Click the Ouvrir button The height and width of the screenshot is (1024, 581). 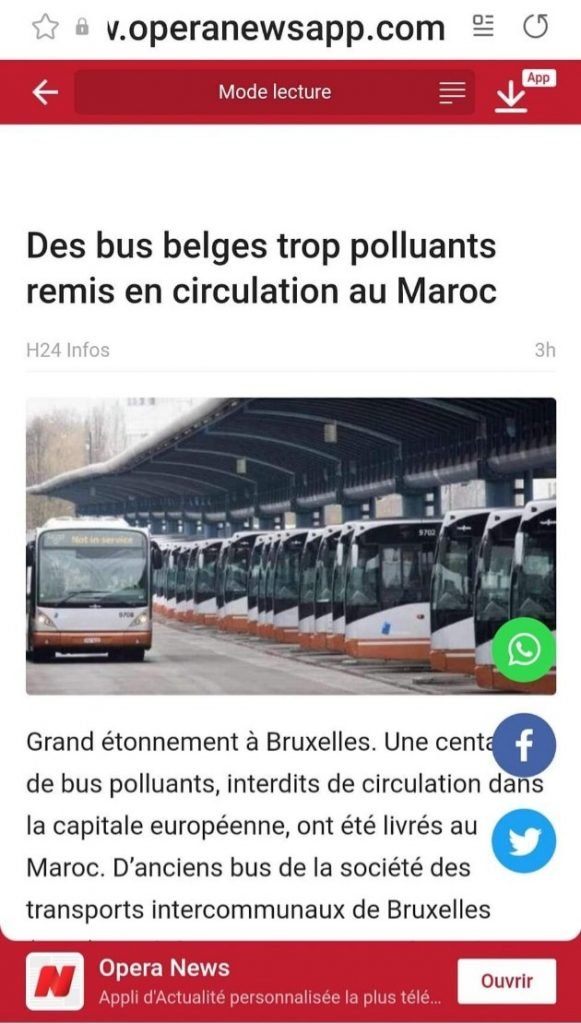[507, 981]
